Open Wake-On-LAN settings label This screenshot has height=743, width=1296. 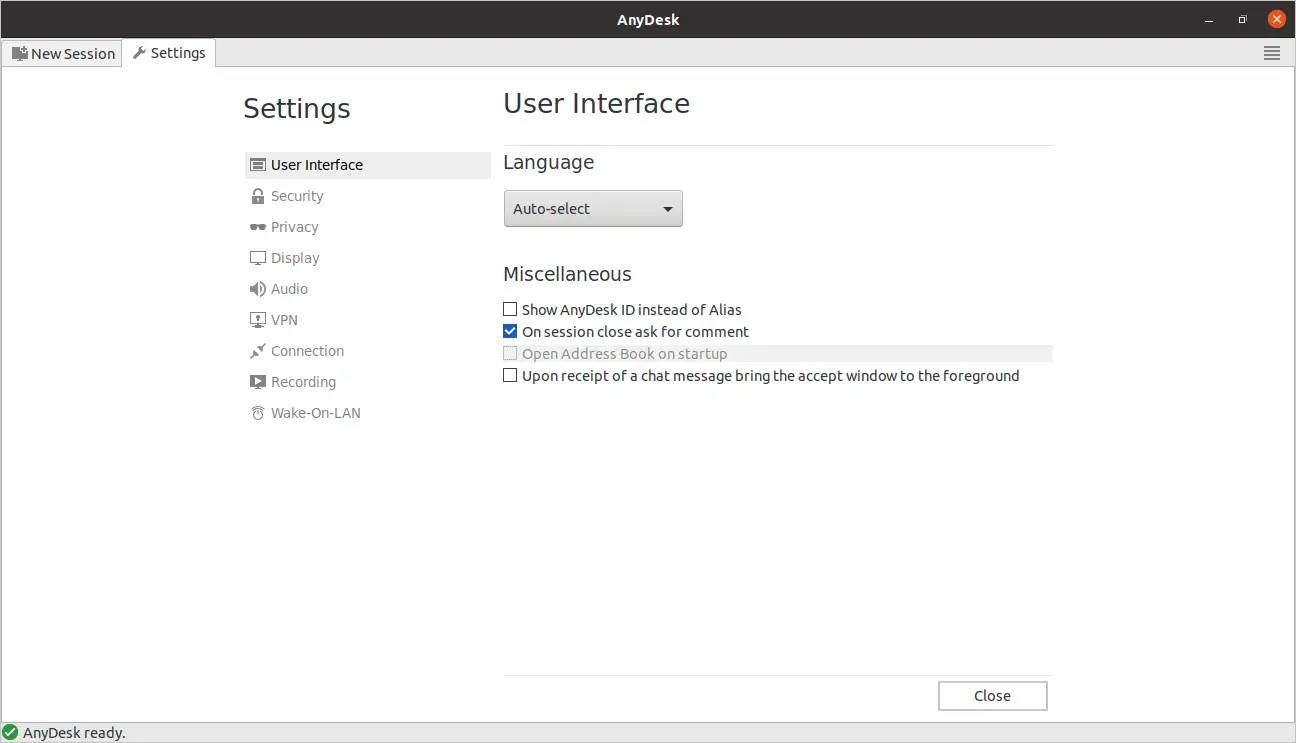(315, 413)
